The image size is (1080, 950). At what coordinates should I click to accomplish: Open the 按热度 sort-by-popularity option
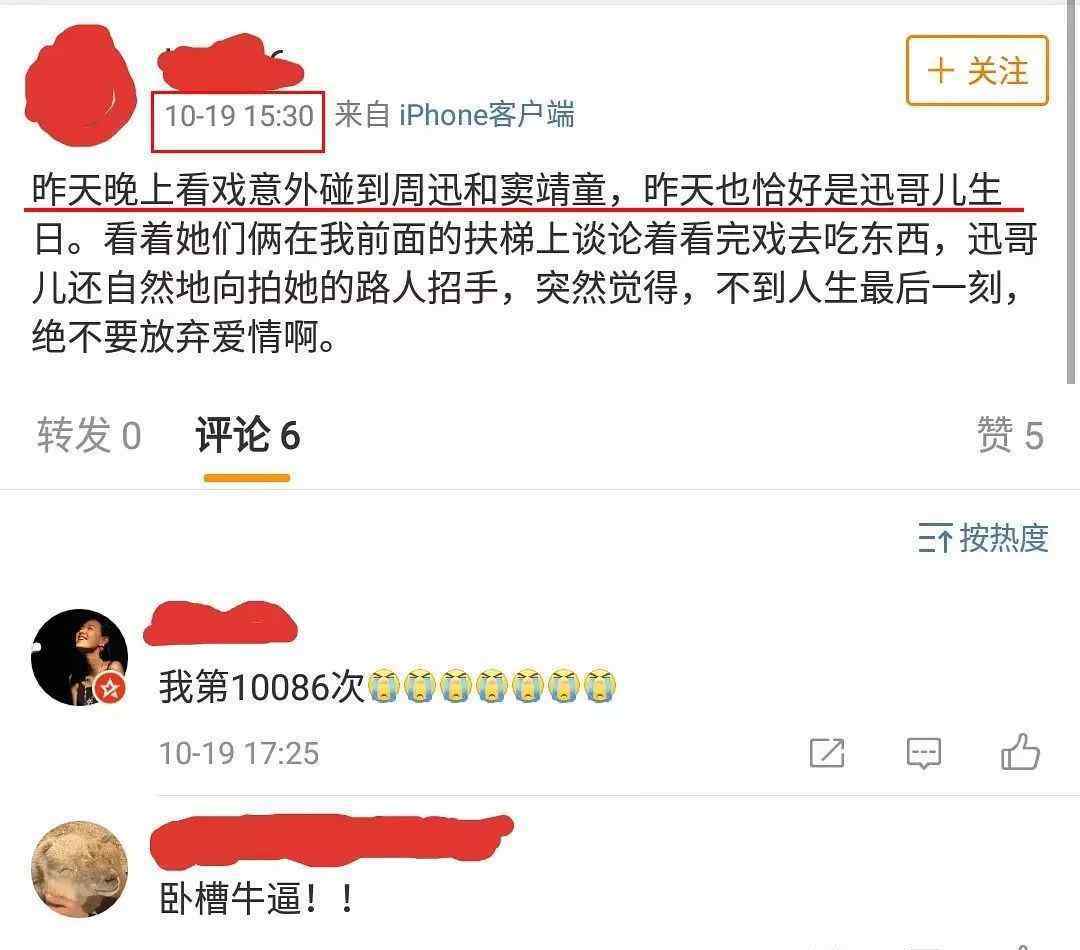point(1004,538)
